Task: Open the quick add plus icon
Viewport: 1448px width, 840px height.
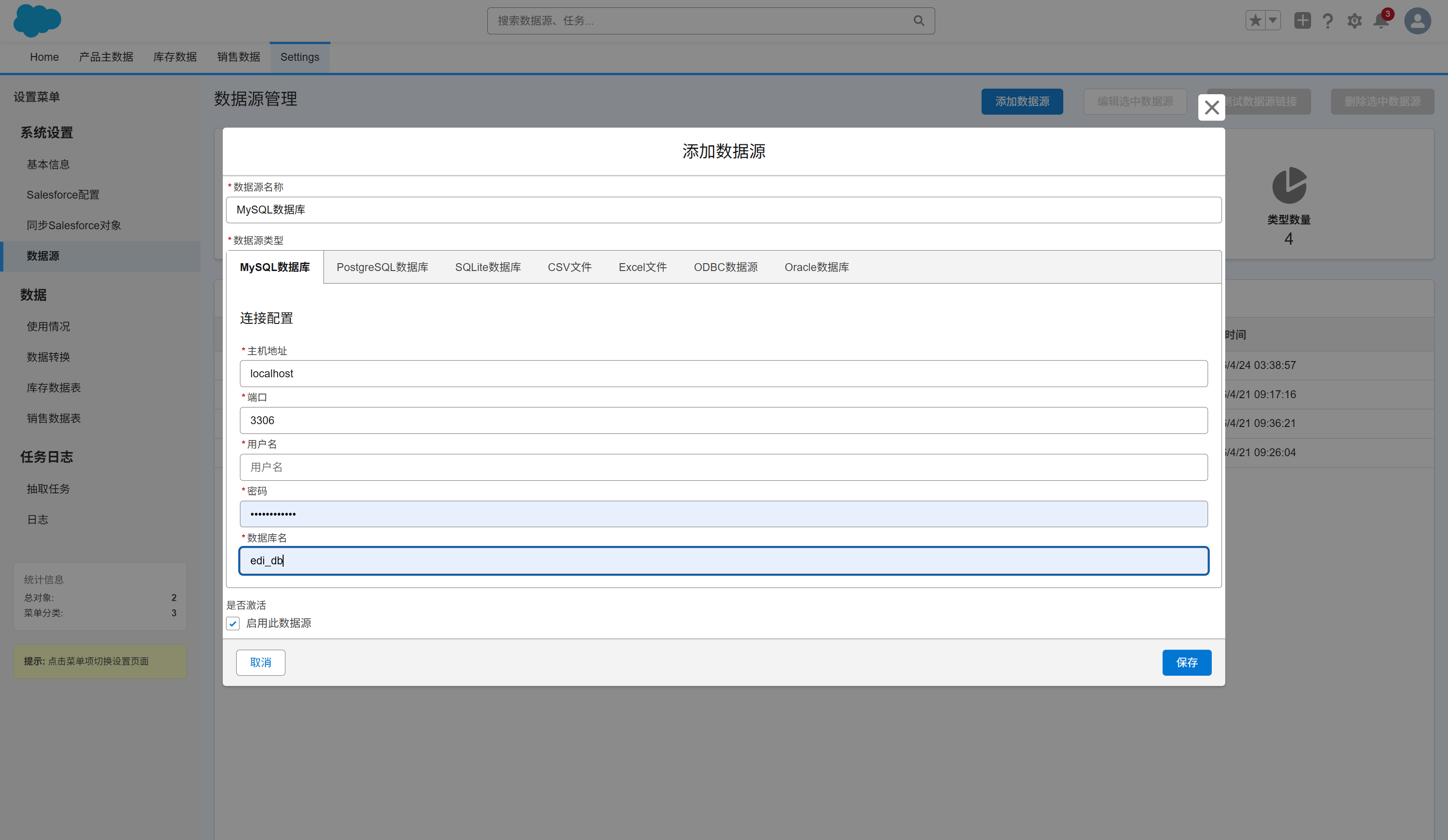Action: pos(1303,20)
